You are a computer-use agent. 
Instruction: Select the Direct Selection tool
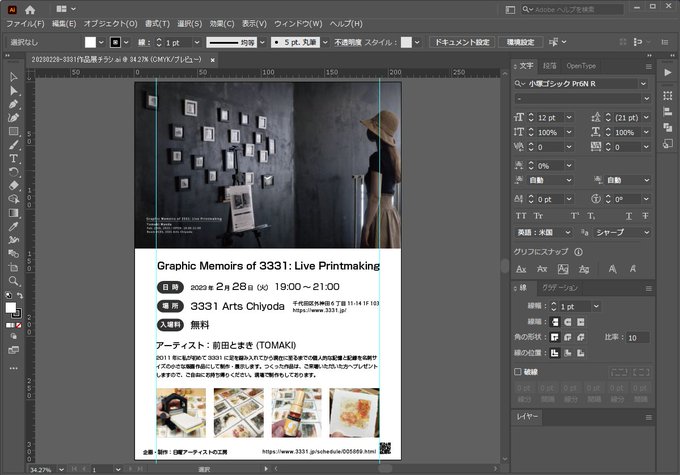coord(14,90)
